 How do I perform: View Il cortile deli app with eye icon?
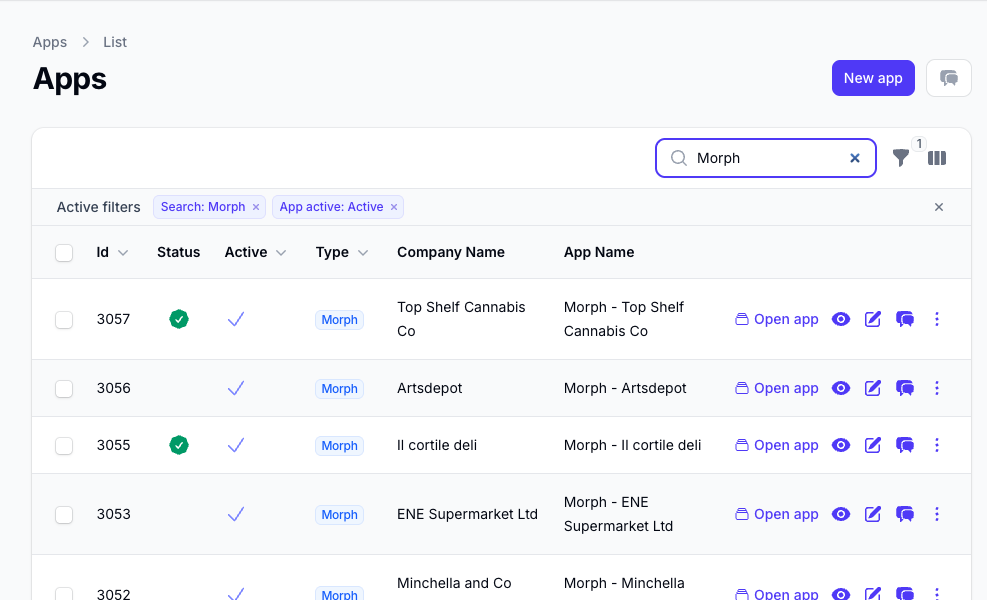pyautogui.click(x=841, y=445)
